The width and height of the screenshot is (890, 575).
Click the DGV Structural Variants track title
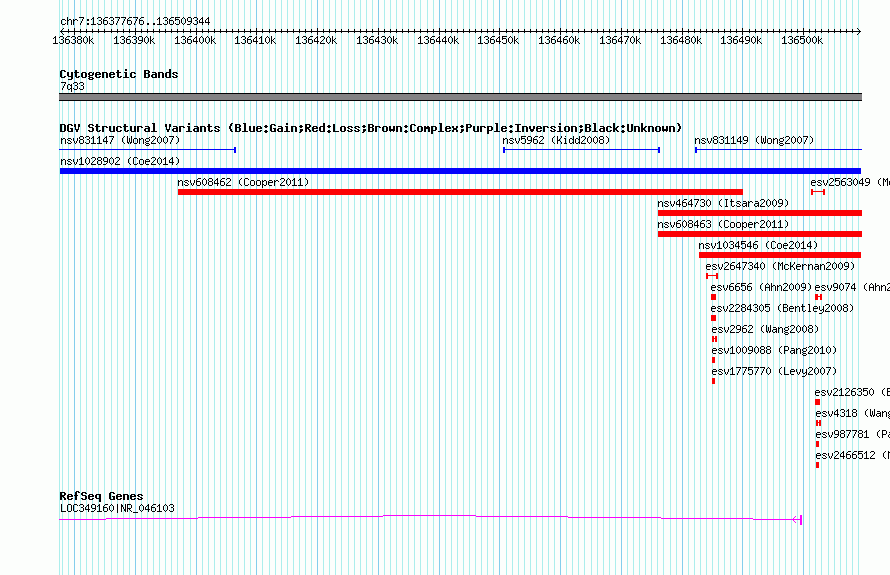pyautogui.click(x=371, y=128)
